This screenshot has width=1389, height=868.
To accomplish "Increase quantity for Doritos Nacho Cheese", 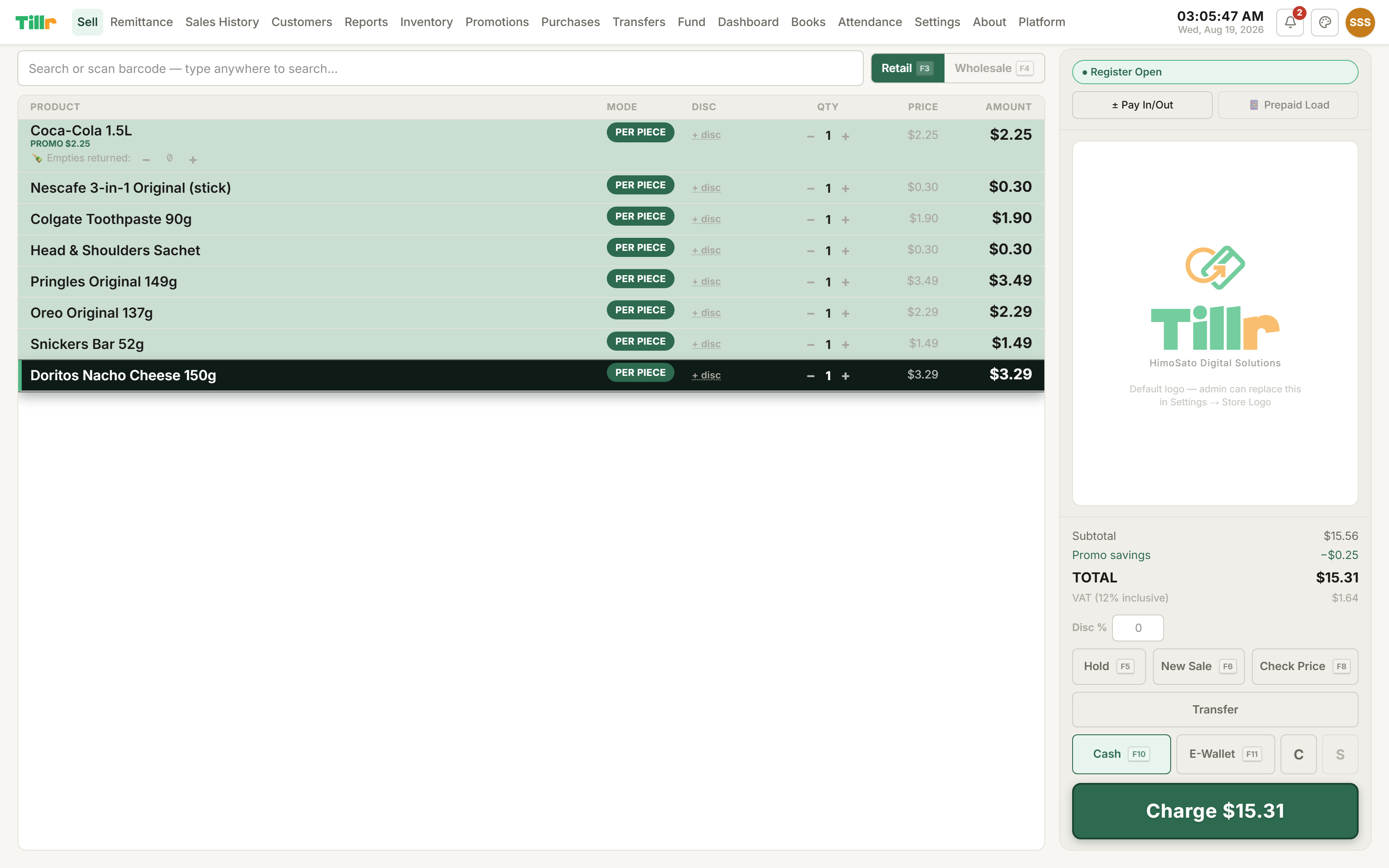I will pos(846,376).
